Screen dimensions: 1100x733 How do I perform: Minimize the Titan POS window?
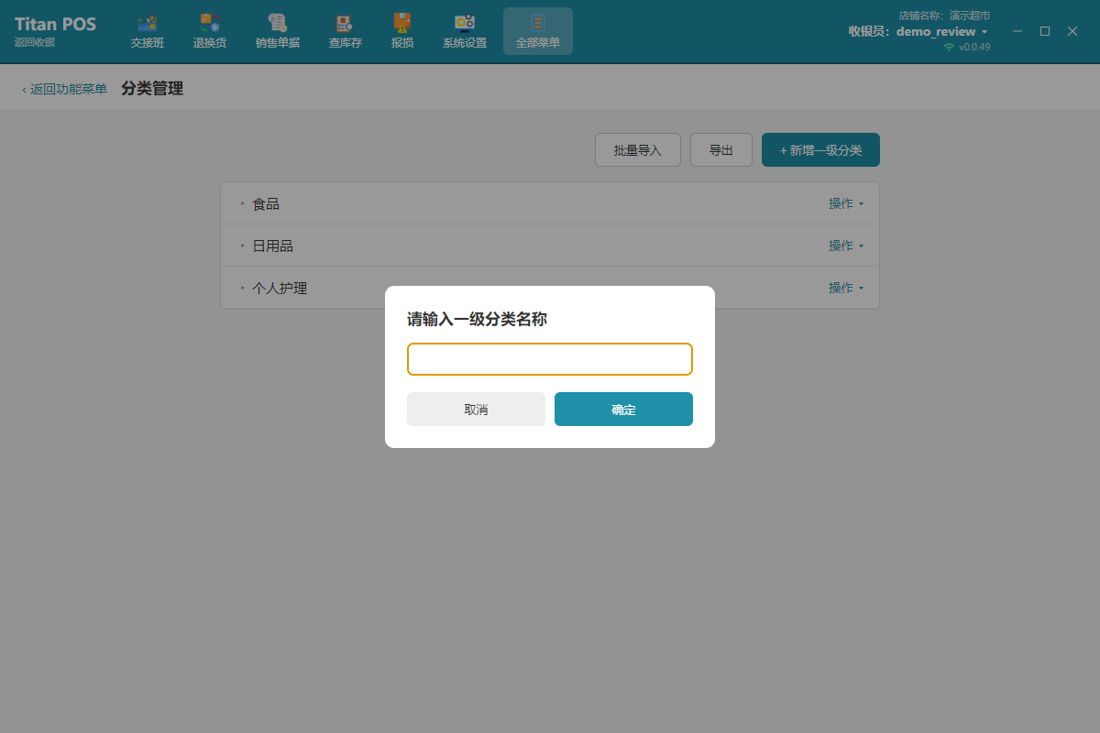click(1017, 32)
